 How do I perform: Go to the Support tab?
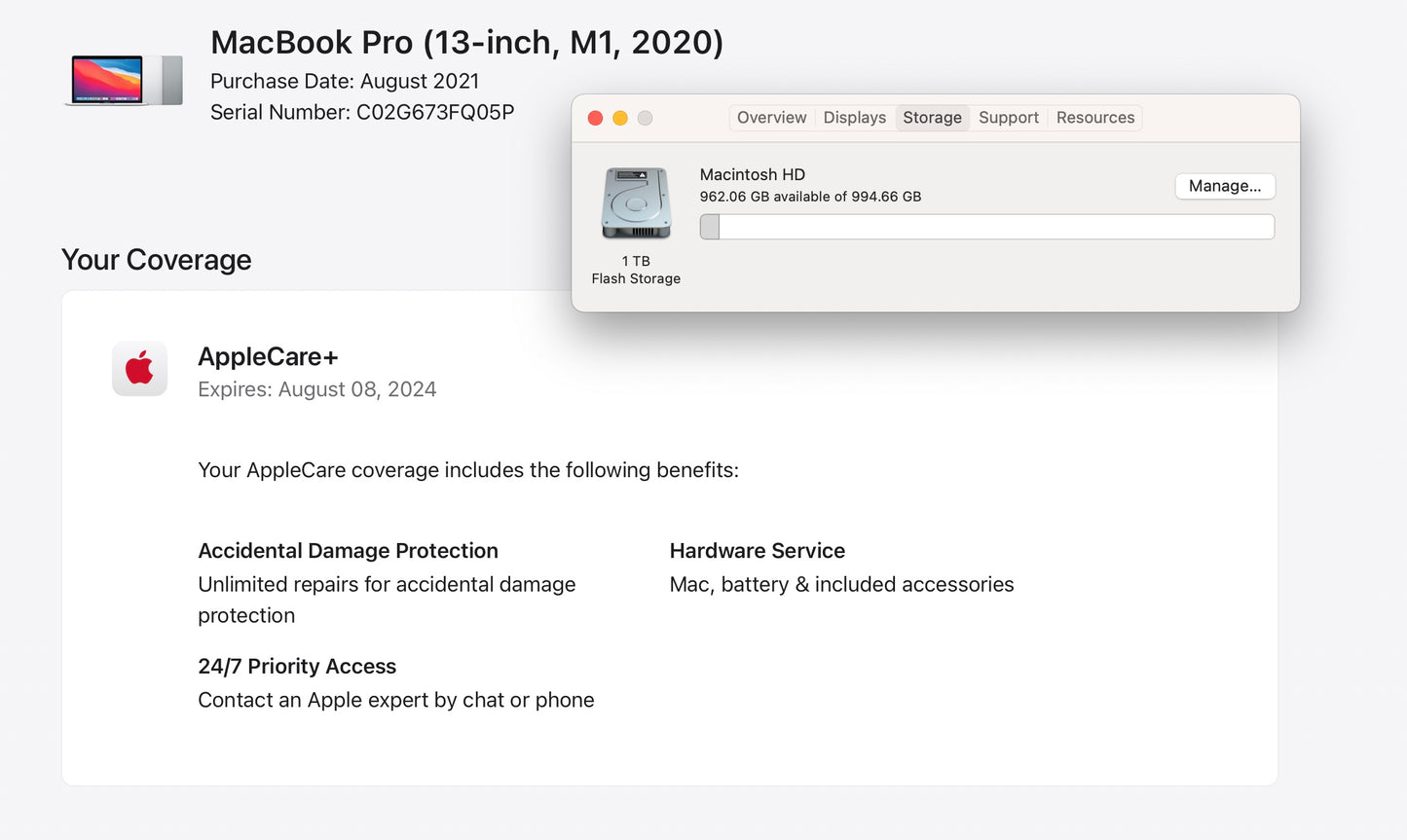click(x=1008, y=117)
